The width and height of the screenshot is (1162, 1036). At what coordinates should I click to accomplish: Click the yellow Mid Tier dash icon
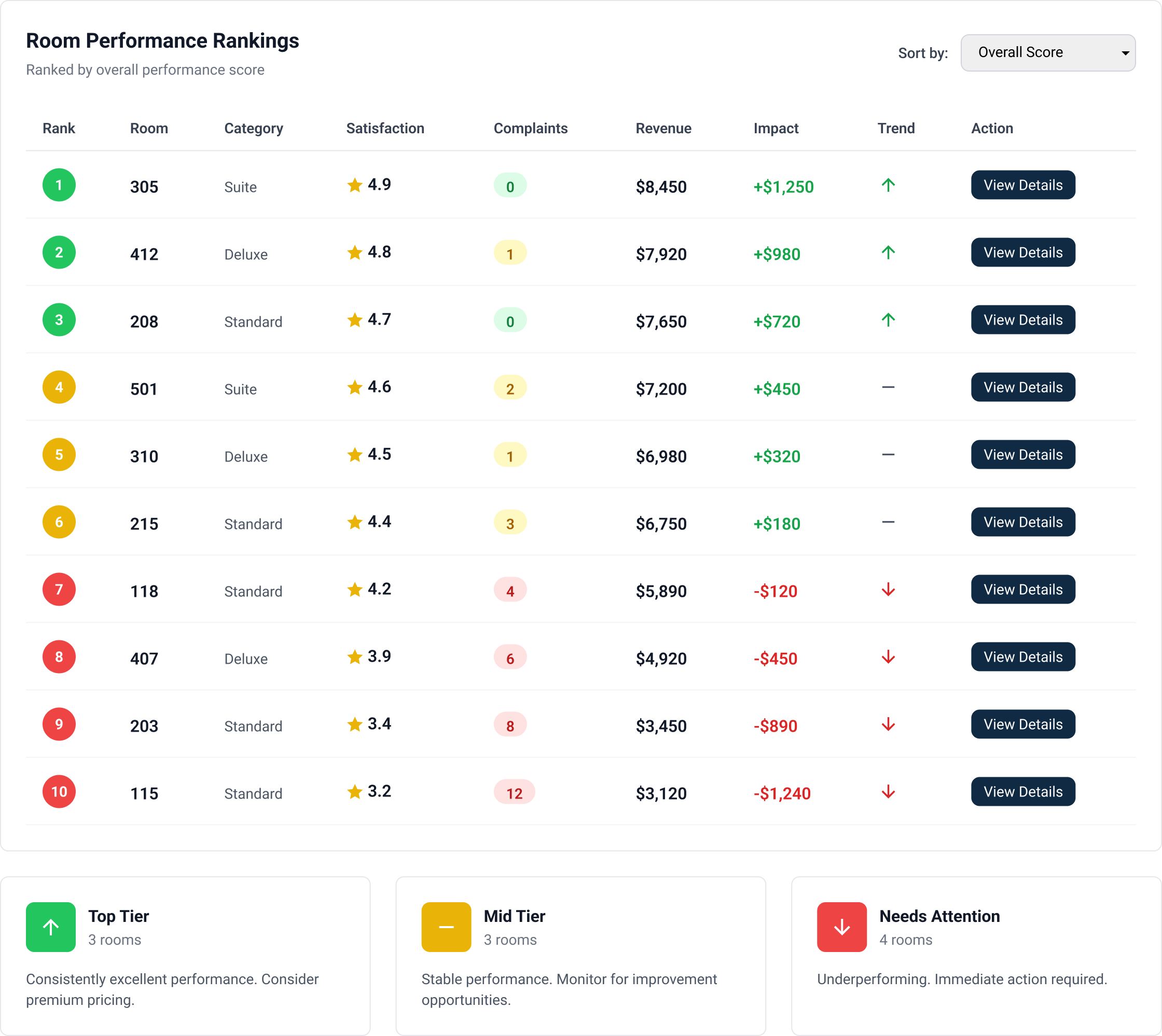(445, 927)
